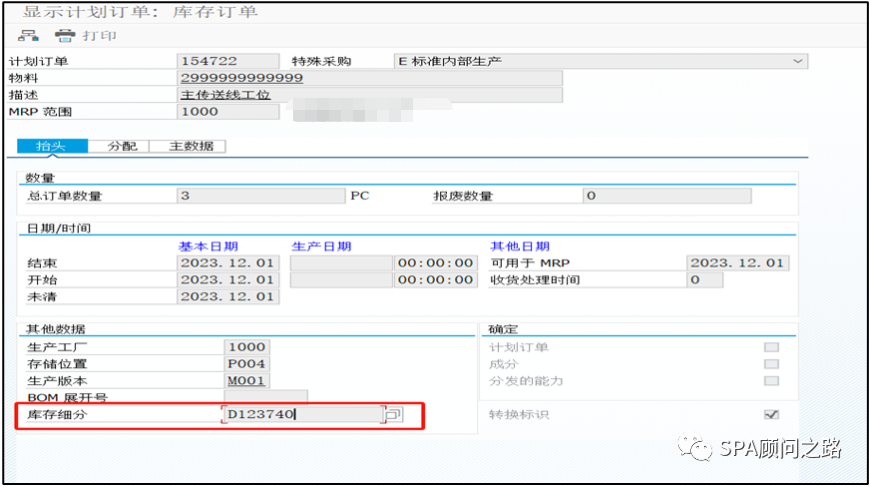Click the 打印 print label

click(99, 36)
